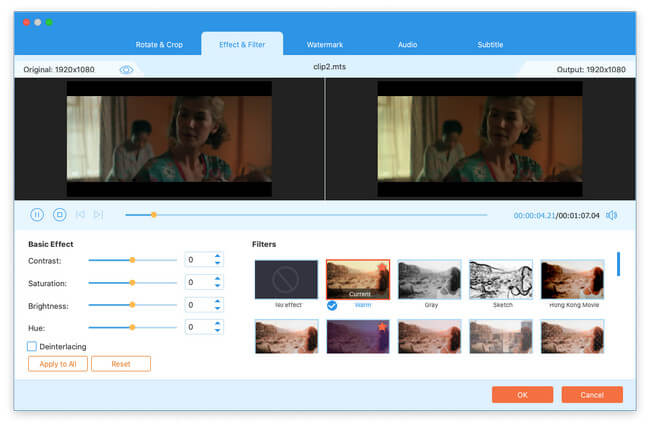Click the Brightness slider

tap(133, 305)
